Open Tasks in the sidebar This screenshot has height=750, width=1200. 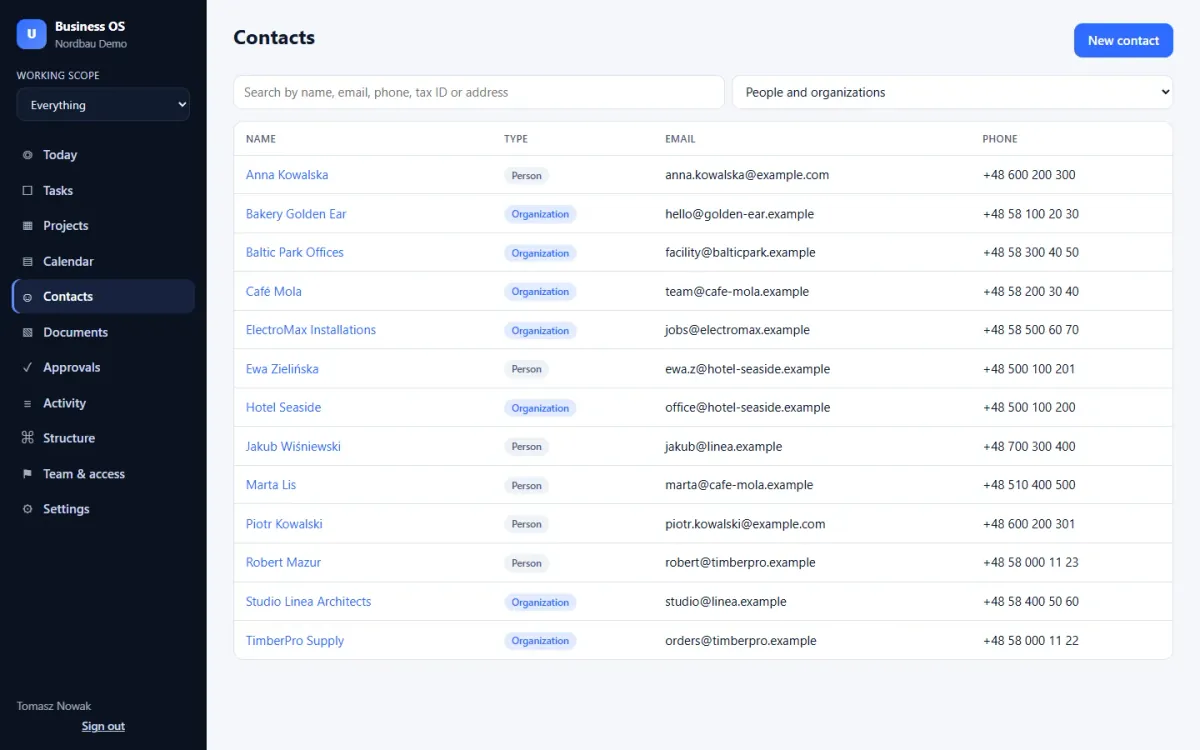(x=103, y=190)
